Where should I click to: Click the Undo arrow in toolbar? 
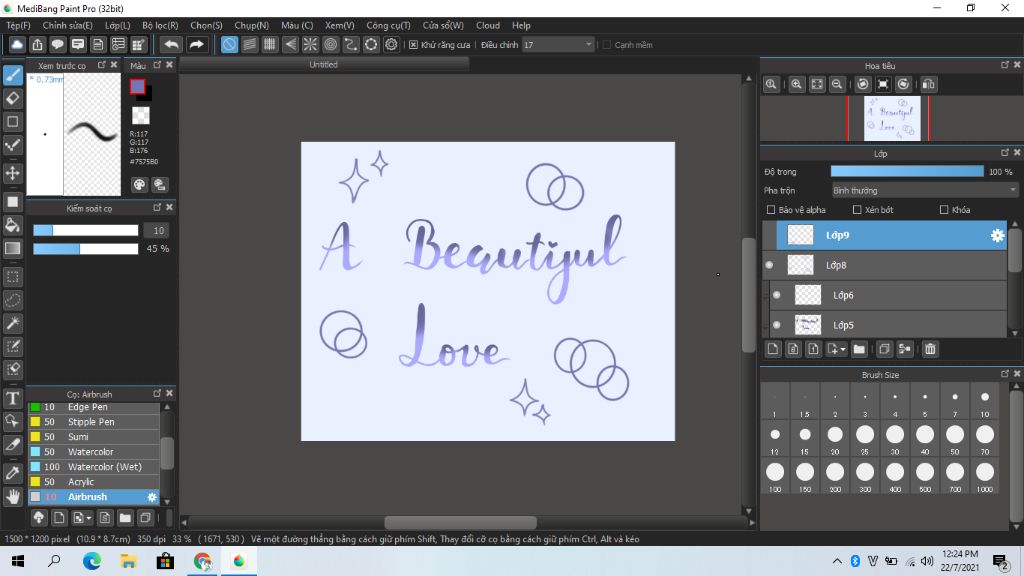171,44
